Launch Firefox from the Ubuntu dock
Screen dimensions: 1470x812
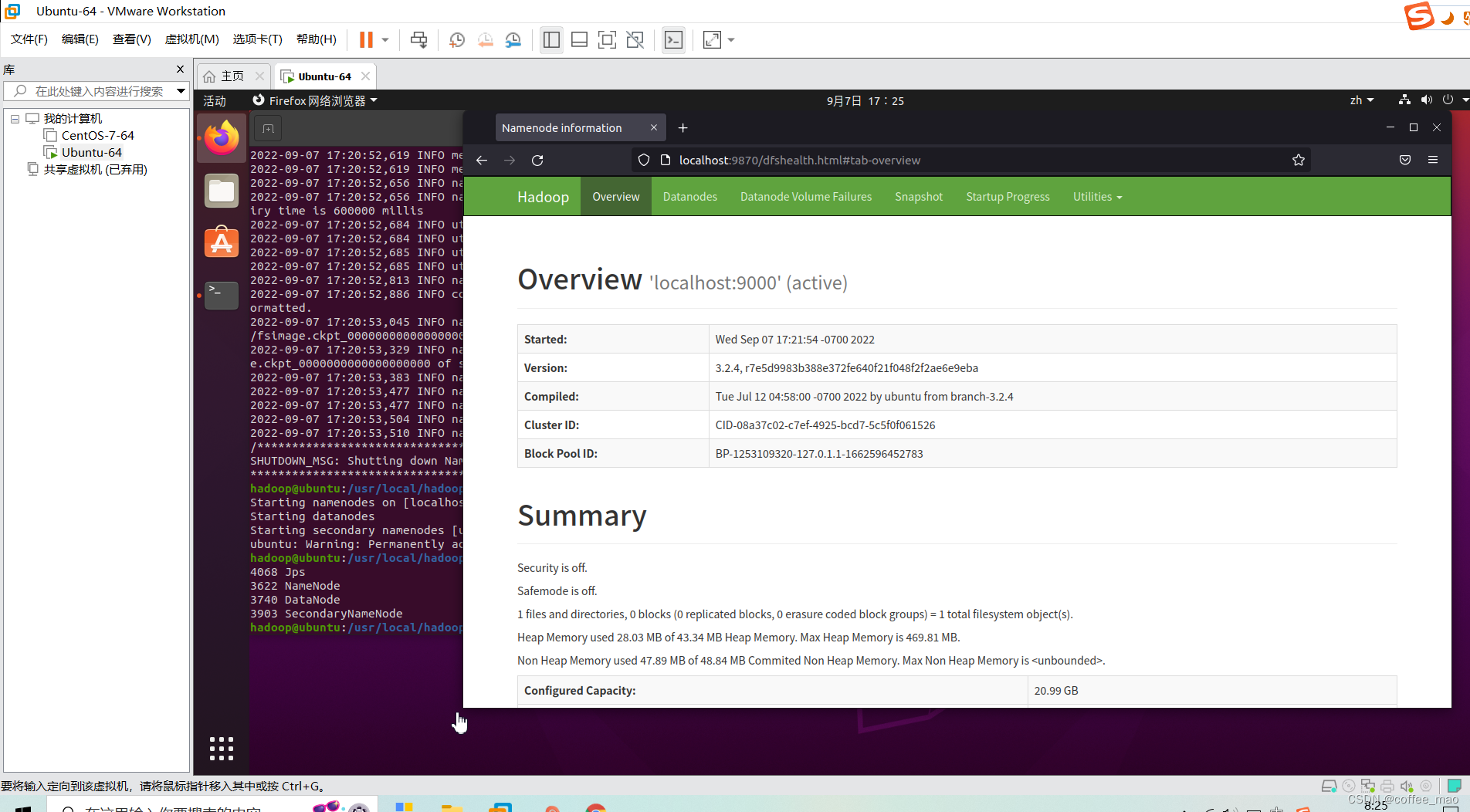[222, 138]
